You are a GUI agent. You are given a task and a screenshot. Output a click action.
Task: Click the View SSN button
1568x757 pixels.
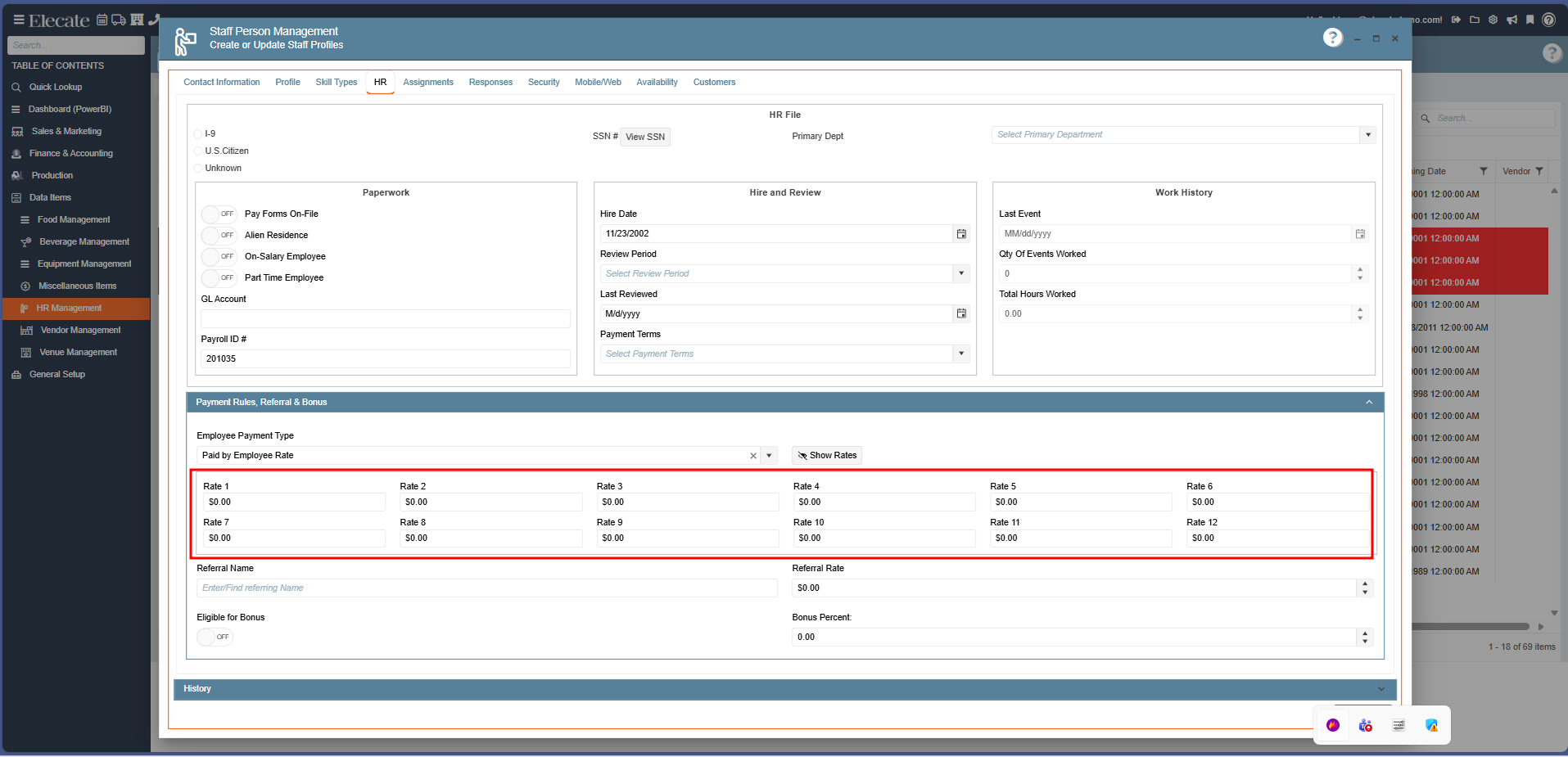click(644, 137)
